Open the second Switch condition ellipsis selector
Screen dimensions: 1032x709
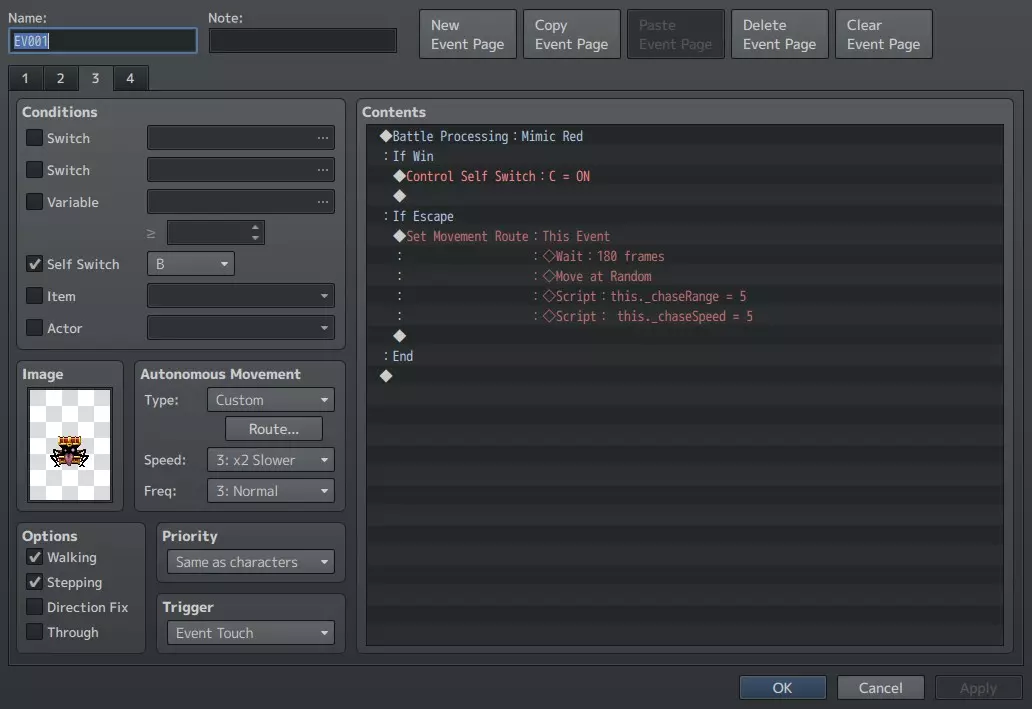(322, 170)
